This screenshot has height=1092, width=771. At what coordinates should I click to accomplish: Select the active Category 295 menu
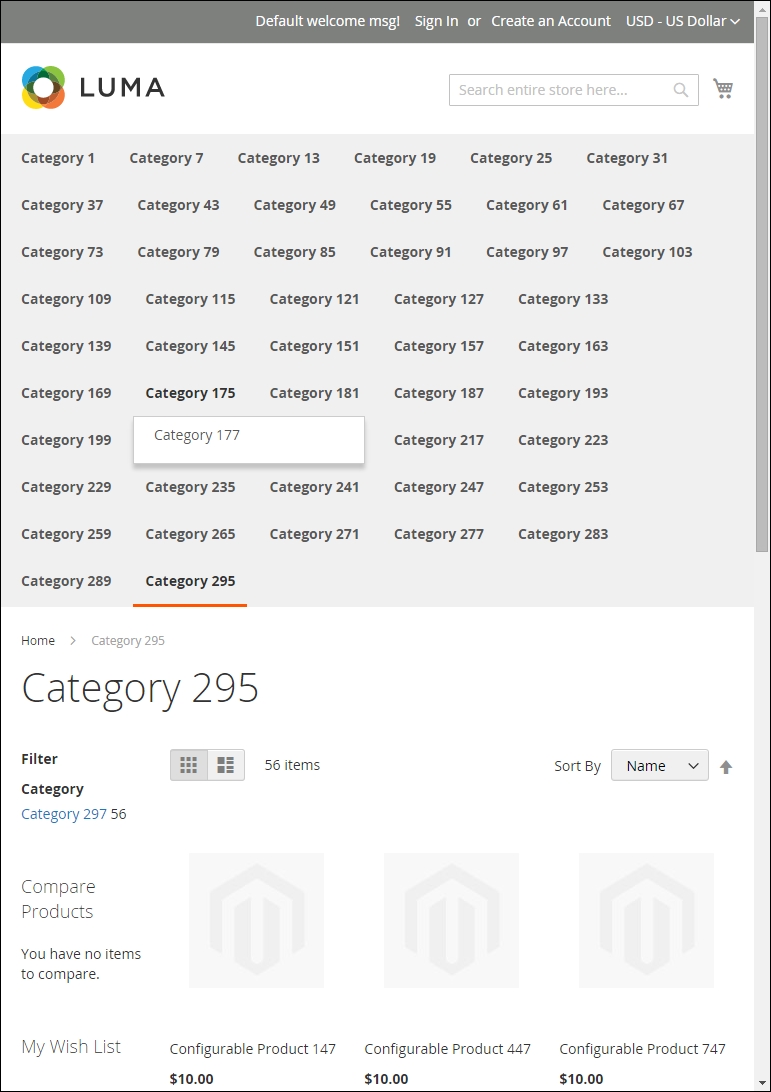click(190, 582)
